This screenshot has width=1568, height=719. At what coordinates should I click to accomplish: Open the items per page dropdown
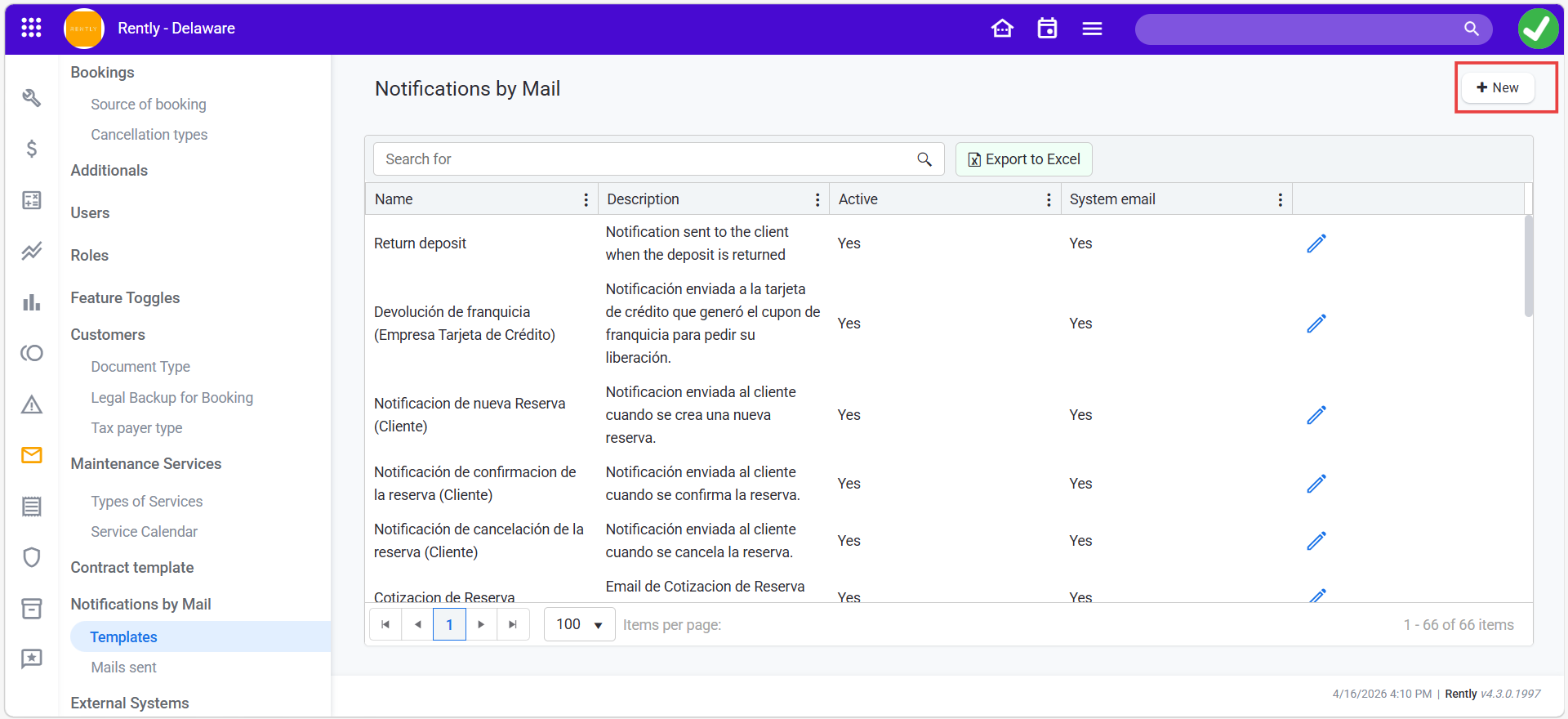point(579,625)
